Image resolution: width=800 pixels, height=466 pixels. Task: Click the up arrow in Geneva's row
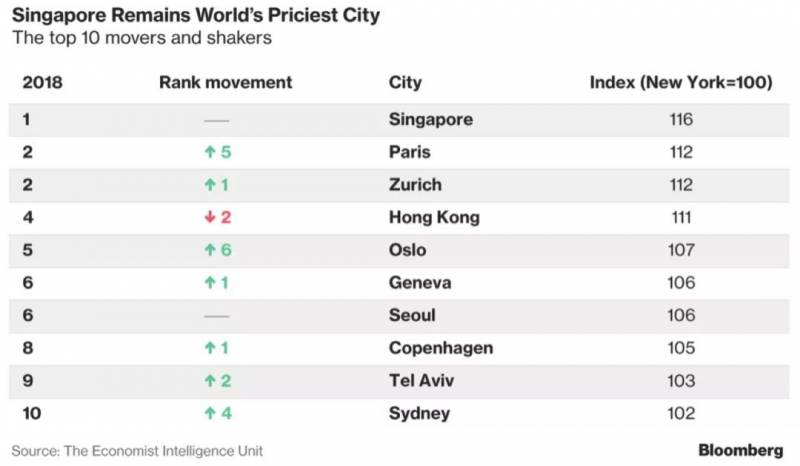(x=210, y=283)
